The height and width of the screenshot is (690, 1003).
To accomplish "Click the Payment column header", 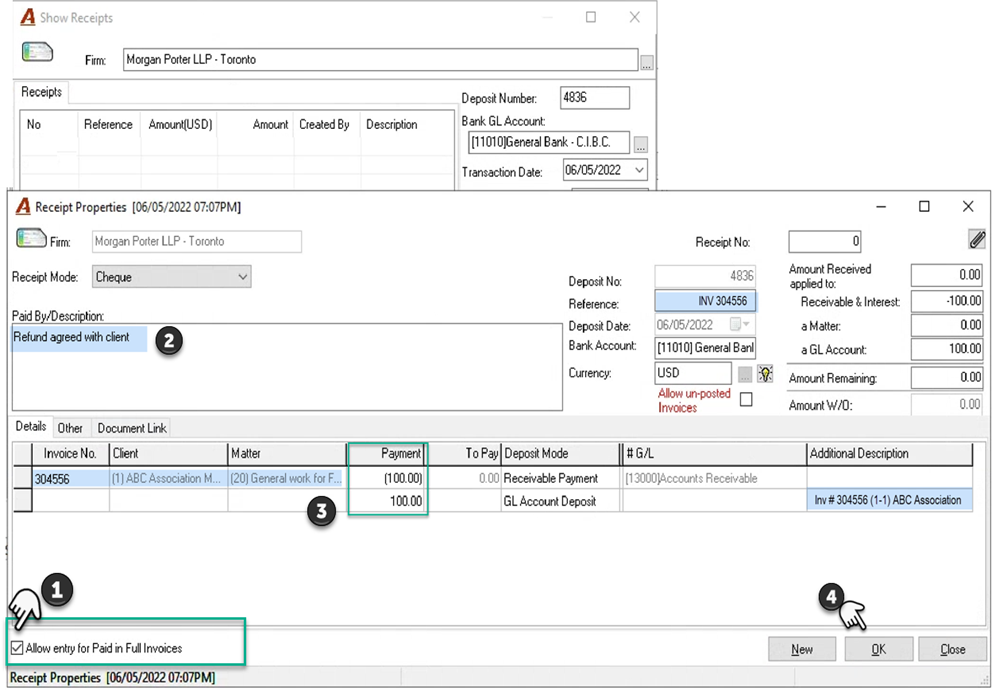I will click(388, 453).
